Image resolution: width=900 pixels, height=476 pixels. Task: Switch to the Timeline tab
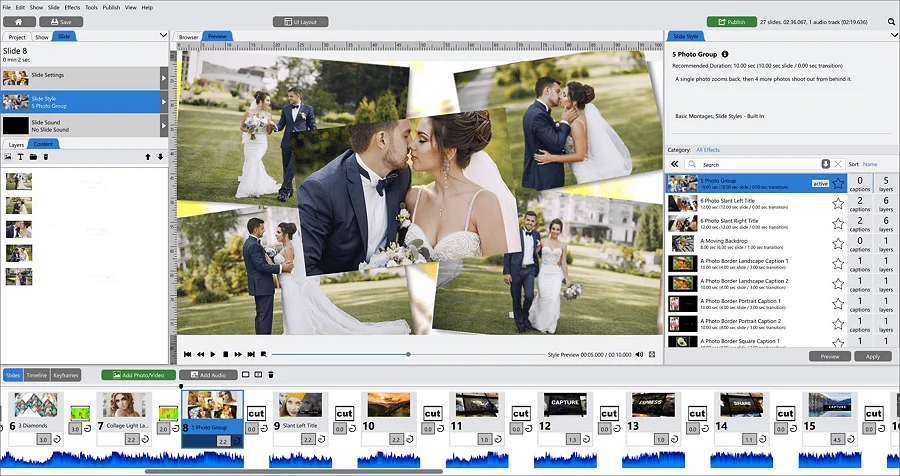tap(36, 375)
